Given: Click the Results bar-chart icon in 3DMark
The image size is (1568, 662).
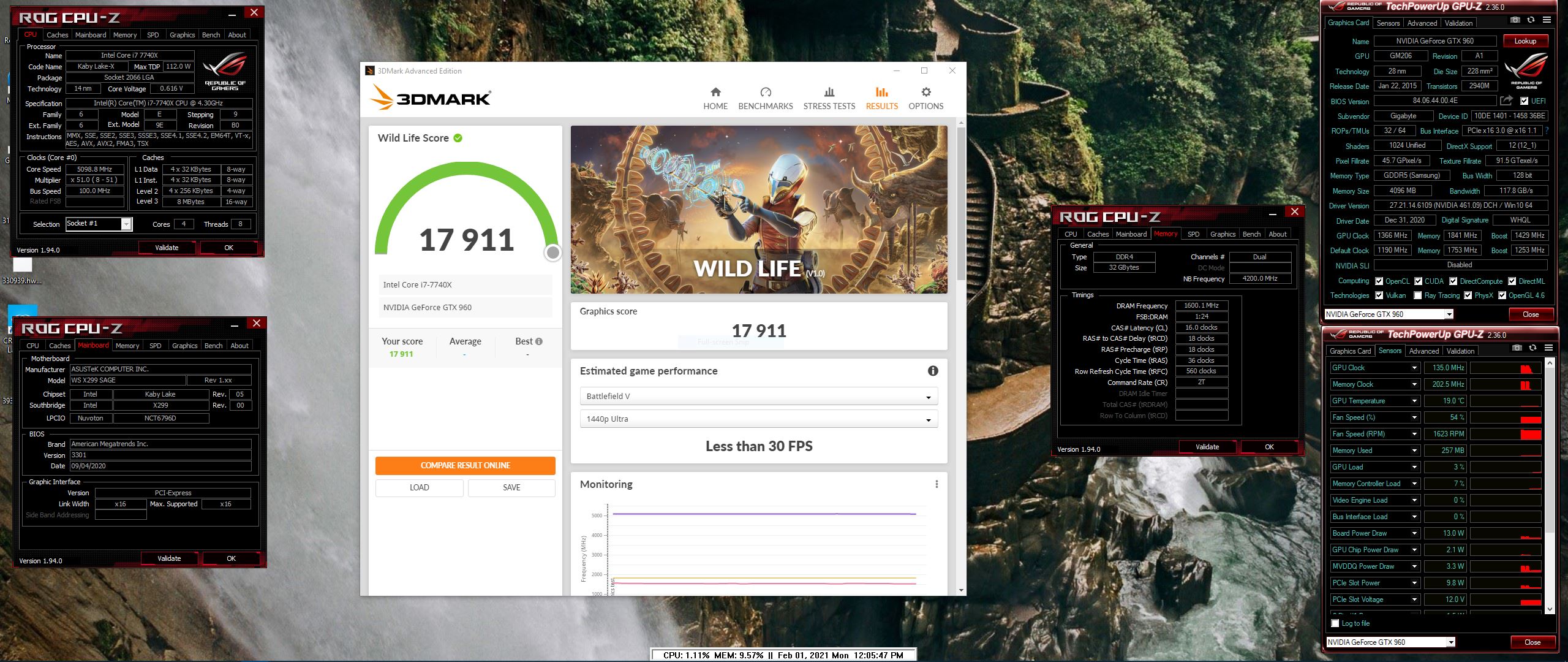Looking at the screenshot, I should (882, 92).
